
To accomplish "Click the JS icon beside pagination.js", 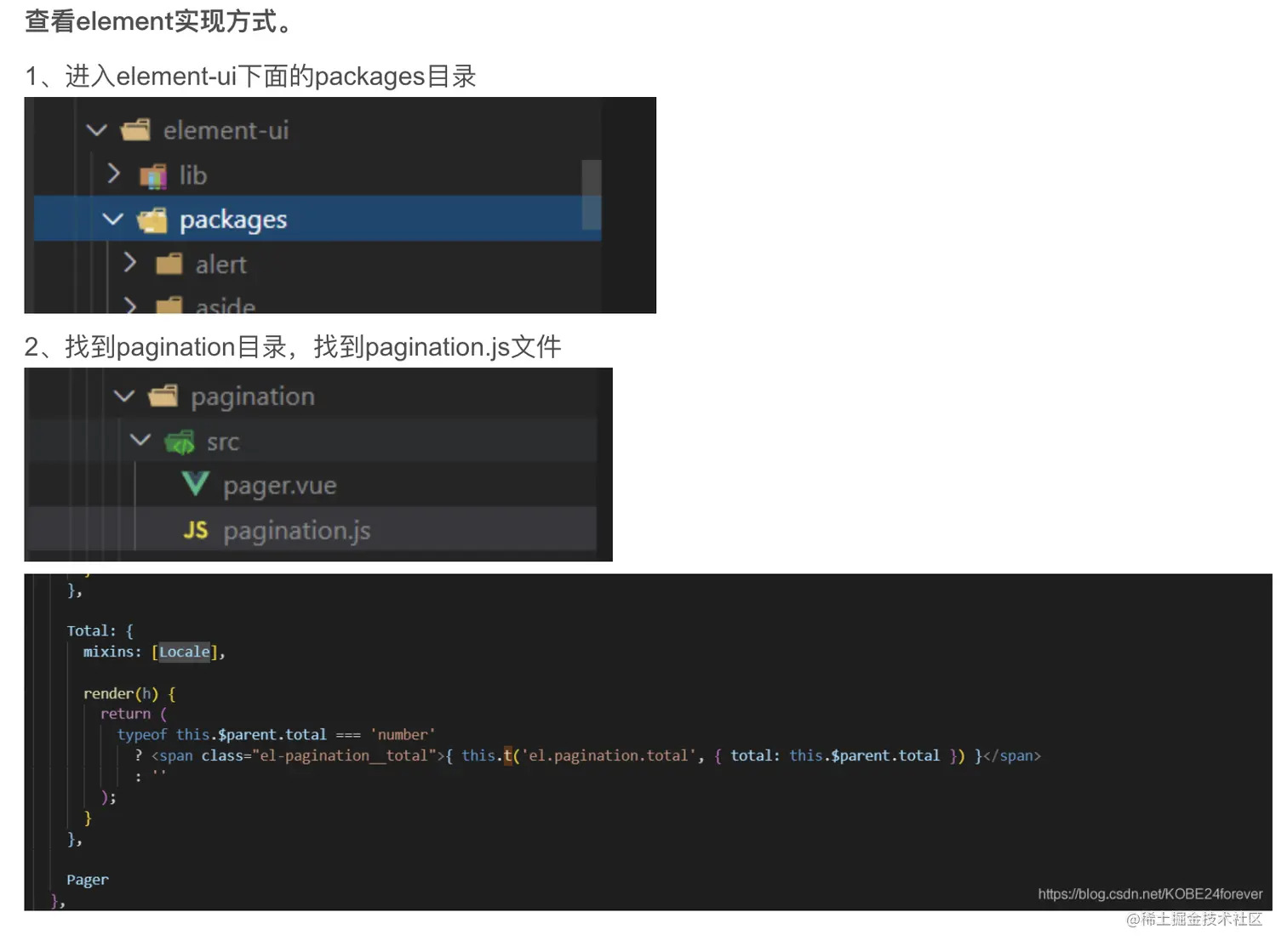I will 196,531.
